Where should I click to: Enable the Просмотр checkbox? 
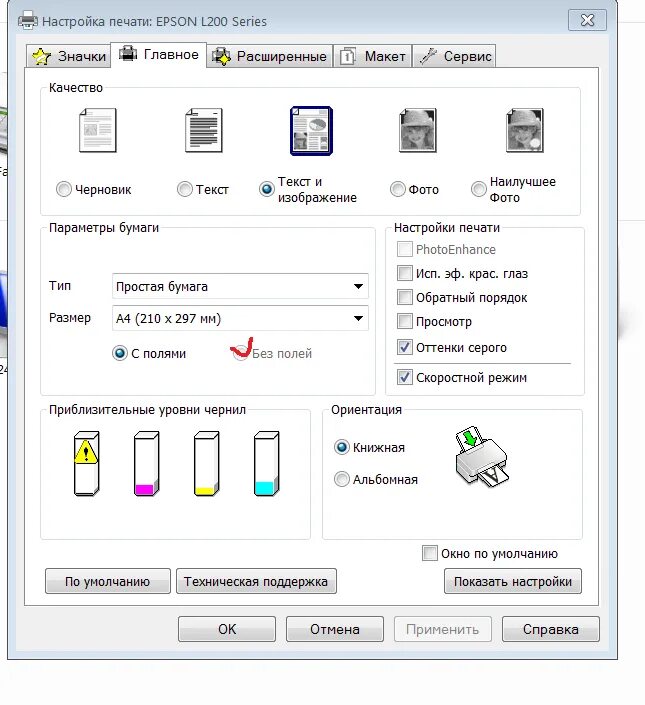click(405, 321)
